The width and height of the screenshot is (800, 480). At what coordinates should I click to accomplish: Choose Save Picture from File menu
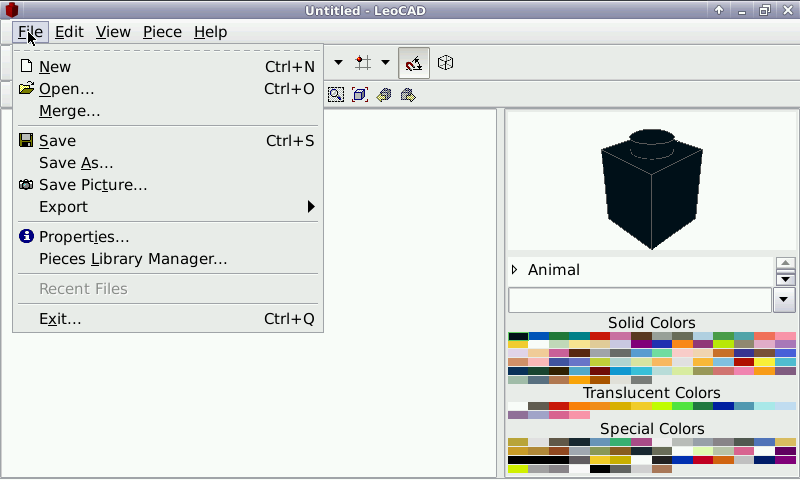[93, 185]
